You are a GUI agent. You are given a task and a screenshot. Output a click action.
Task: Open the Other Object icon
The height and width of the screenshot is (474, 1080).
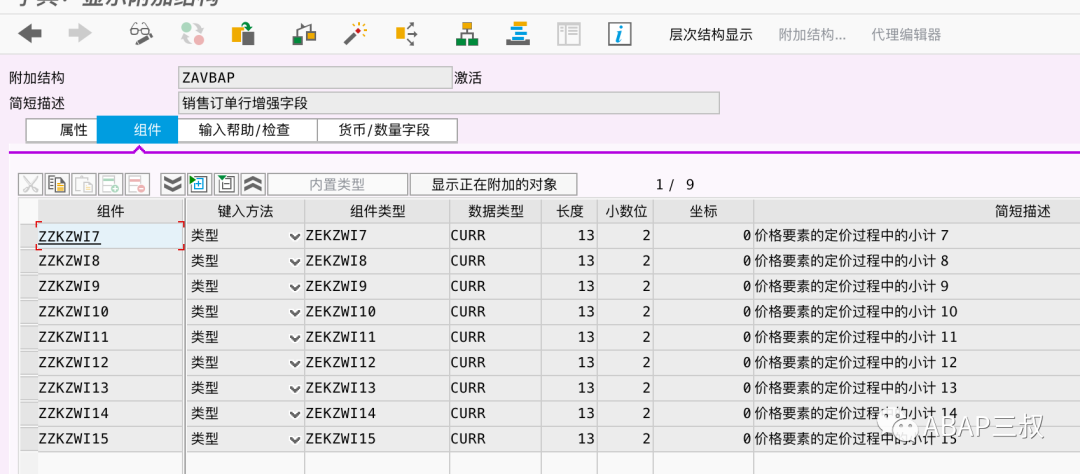click(242, 33)
